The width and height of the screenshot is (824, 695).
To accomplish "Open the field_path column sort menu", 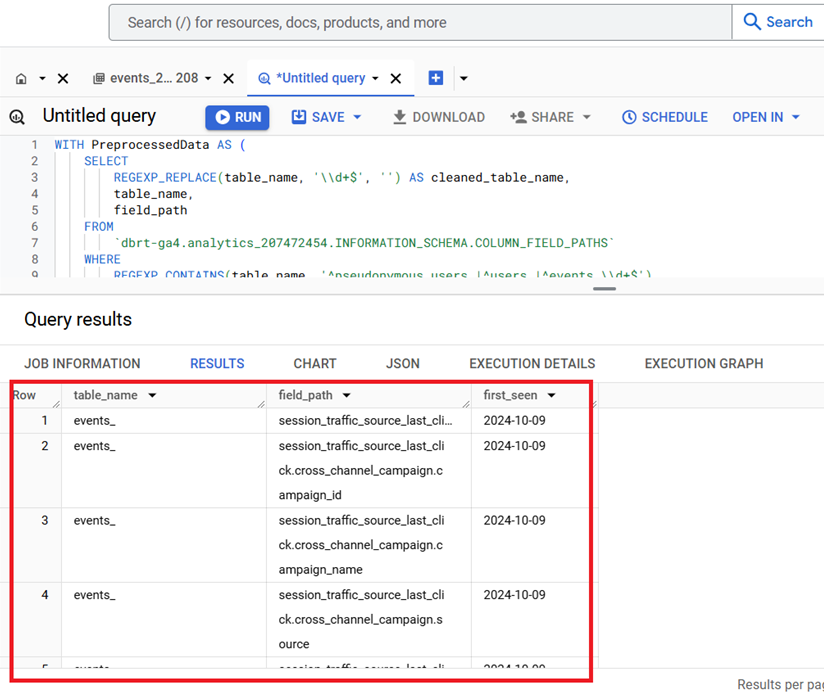I will click(x=347, y=396).
